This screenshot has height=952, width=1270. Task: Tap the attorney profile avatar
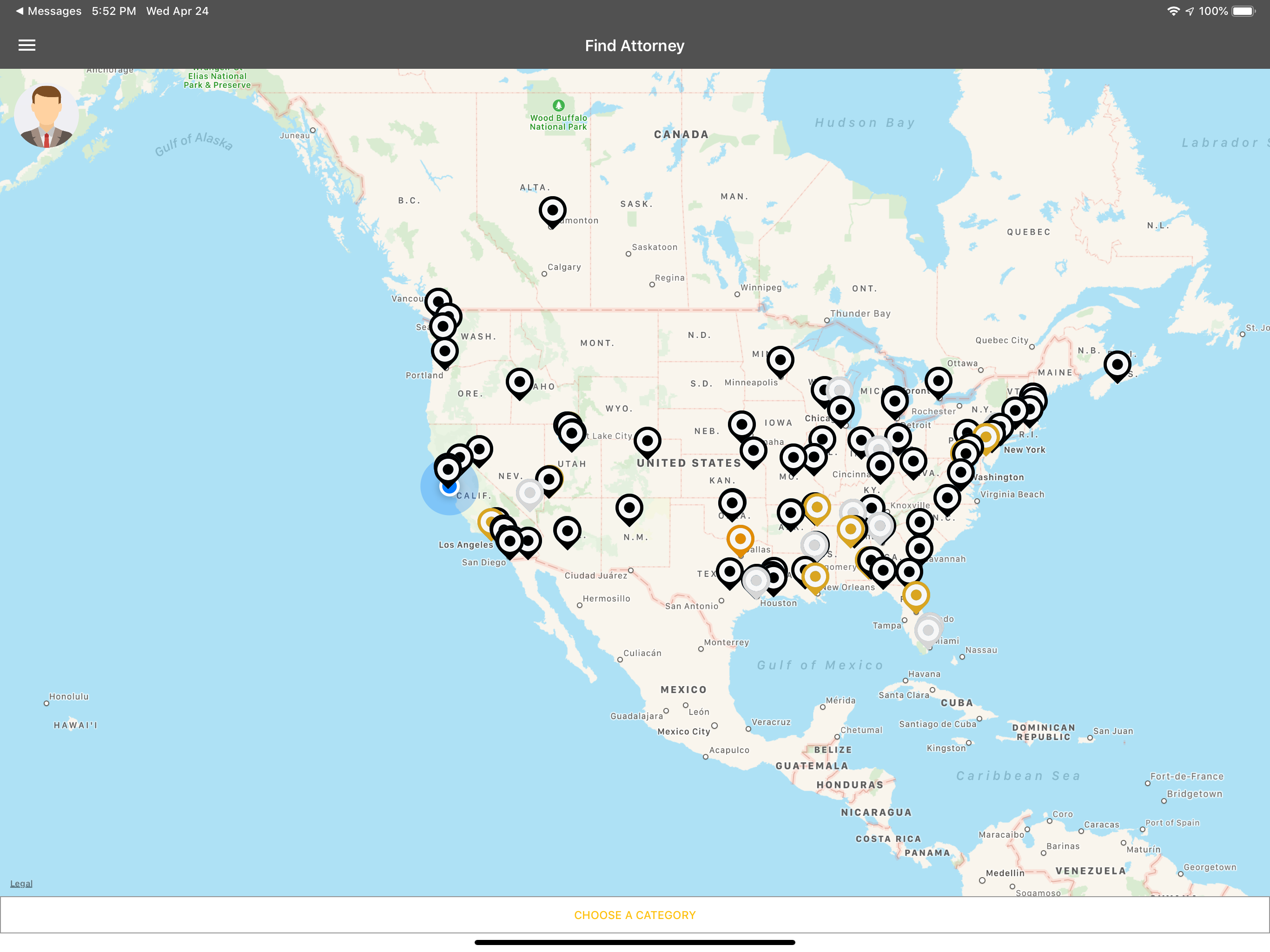46,115
